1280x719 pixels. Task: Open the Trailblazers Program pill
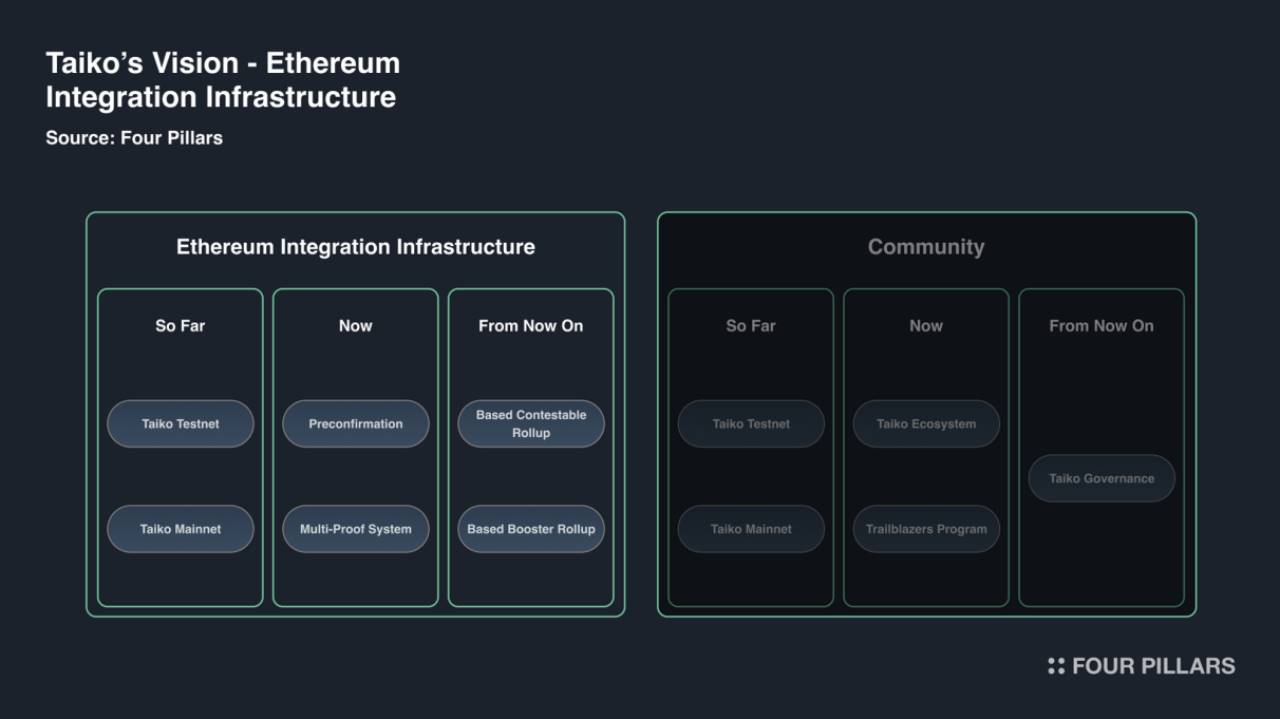(926, 529)
